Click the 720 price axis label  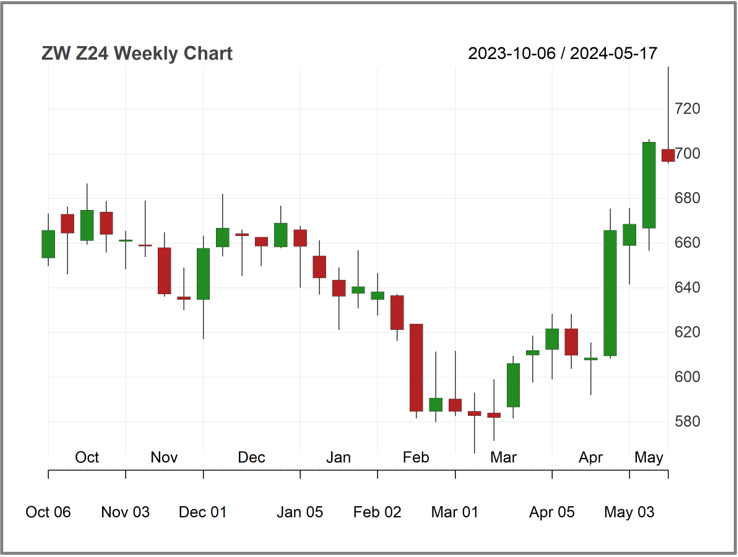[x=687, y=109]
